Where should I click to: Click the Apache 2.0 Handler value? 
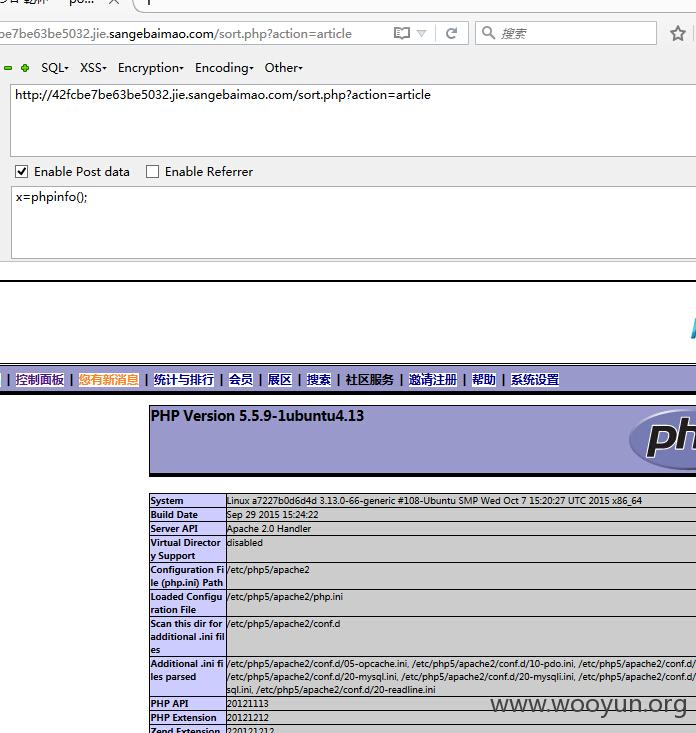coord(269,529)
